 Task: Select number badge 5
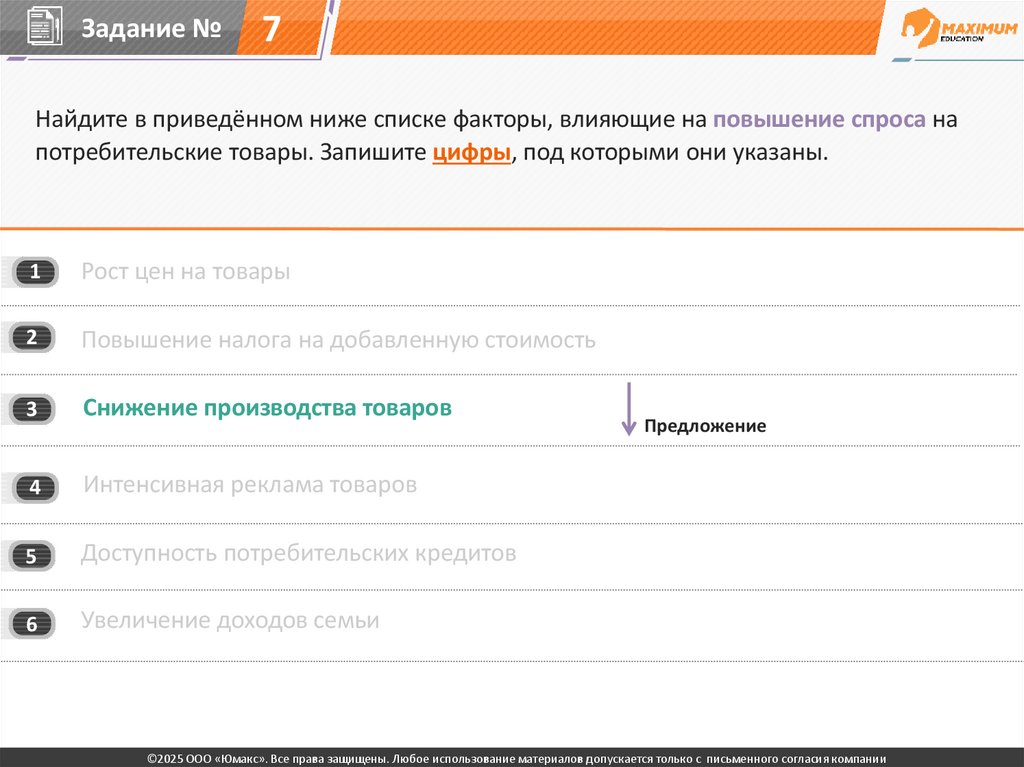tap(32, 556)
